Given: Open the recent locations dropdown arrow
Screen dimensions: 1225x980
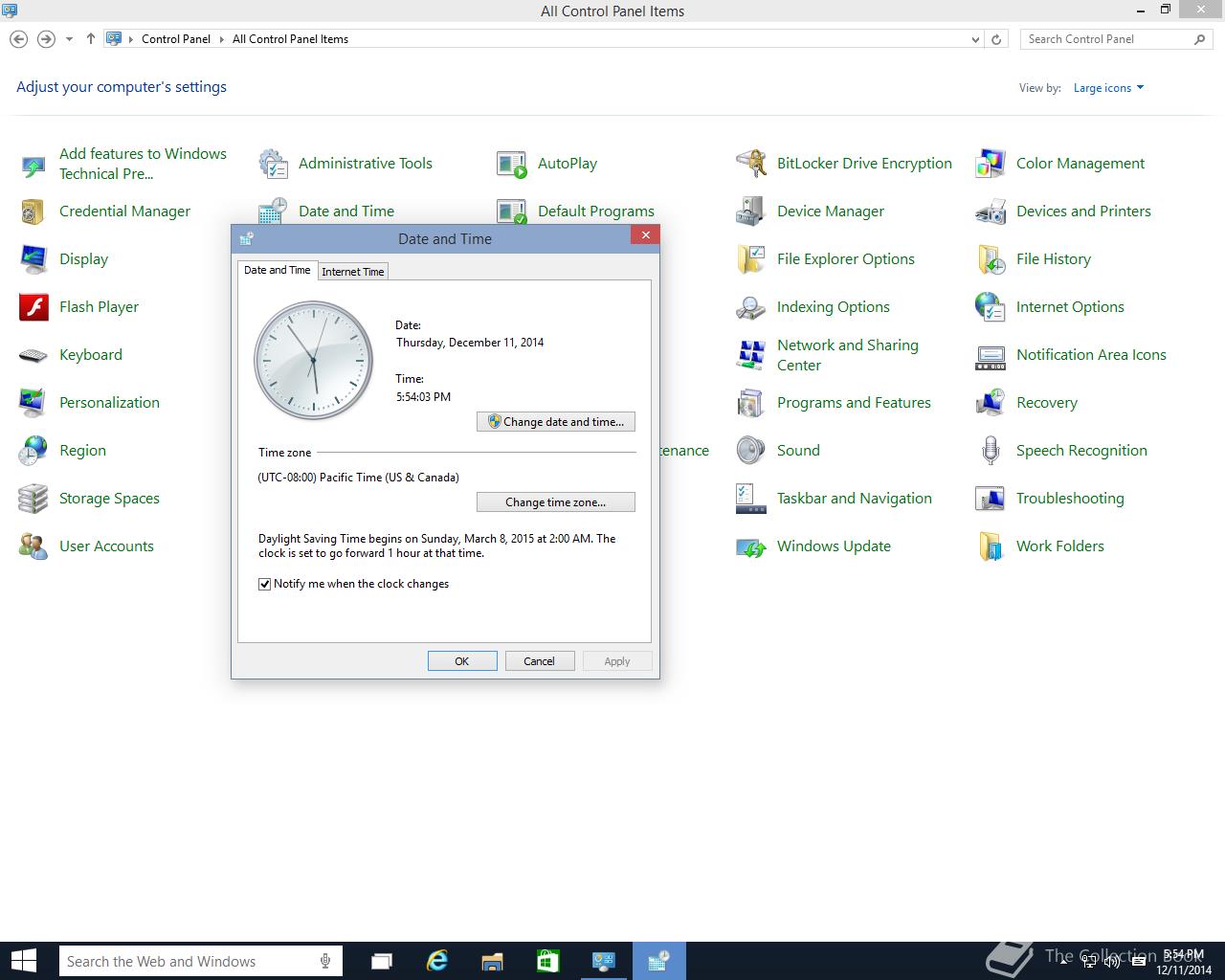Looking at the screenshot, I should [x=69, y=39].
